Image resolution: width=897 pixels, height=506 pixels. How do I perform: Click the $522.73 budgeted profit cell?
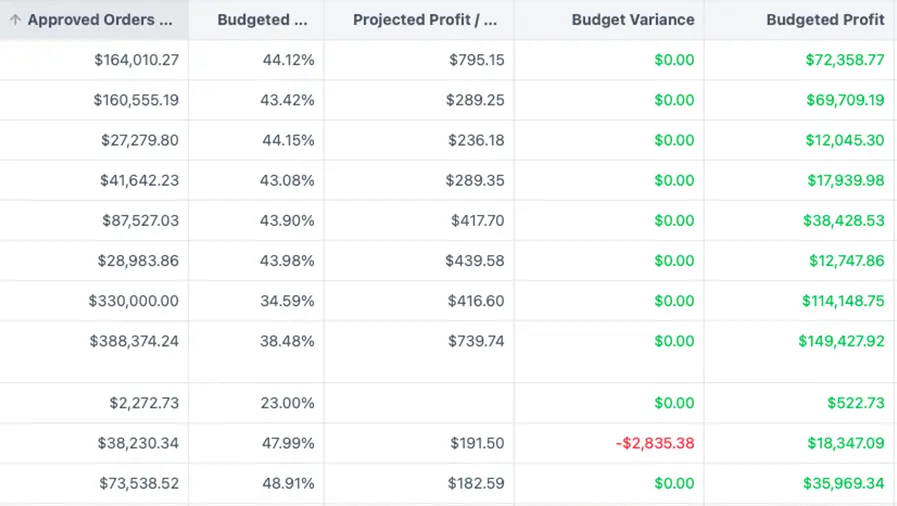[x=855, y=403]
